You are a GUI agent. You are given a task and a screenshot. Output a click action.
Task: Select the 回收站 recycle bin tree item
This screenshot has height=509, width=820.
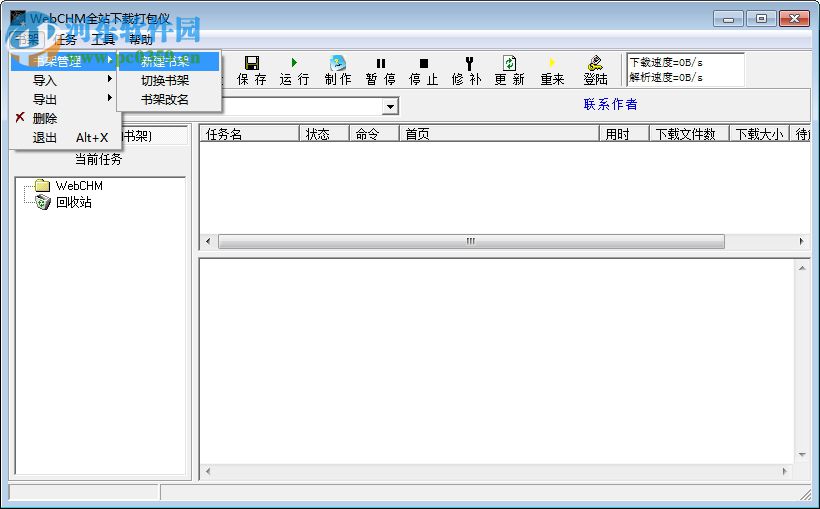point(63,202)
